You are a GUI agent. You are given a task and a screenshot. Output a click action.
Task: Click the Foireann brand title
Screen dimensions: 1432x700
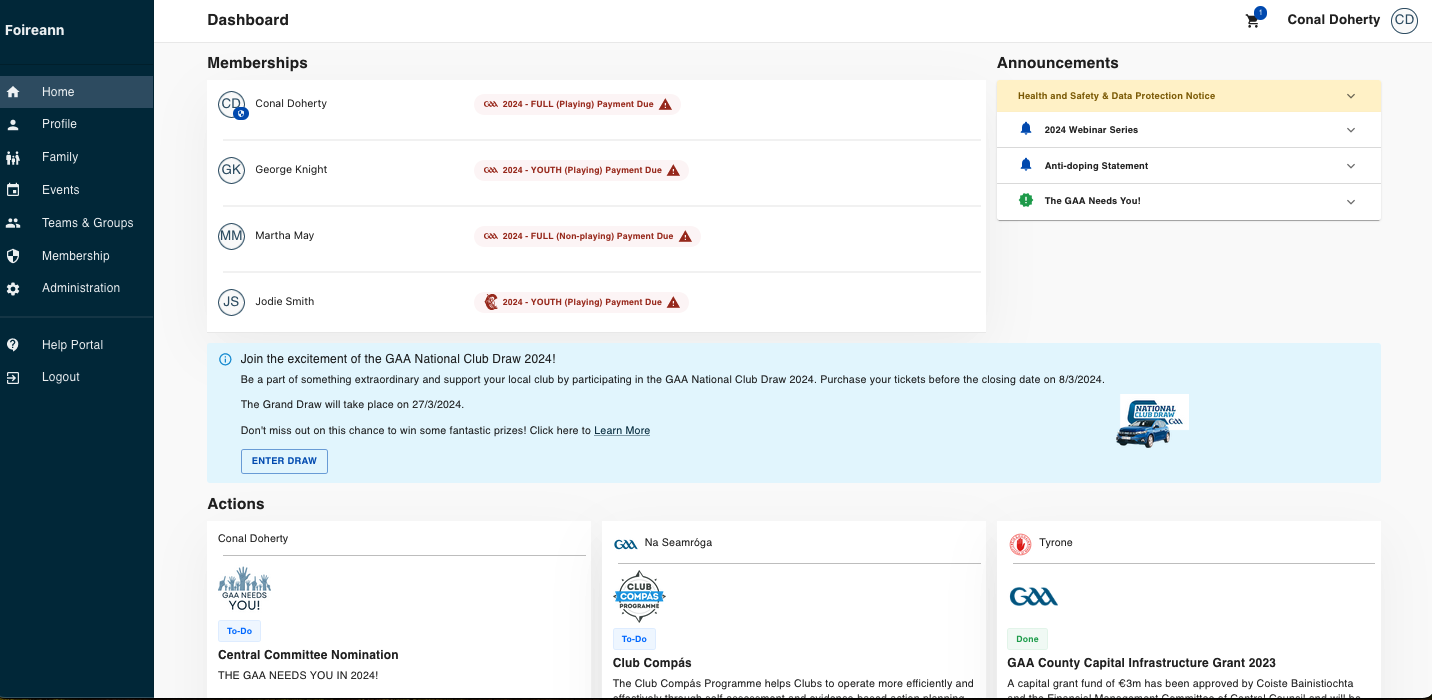pos(34,30)
